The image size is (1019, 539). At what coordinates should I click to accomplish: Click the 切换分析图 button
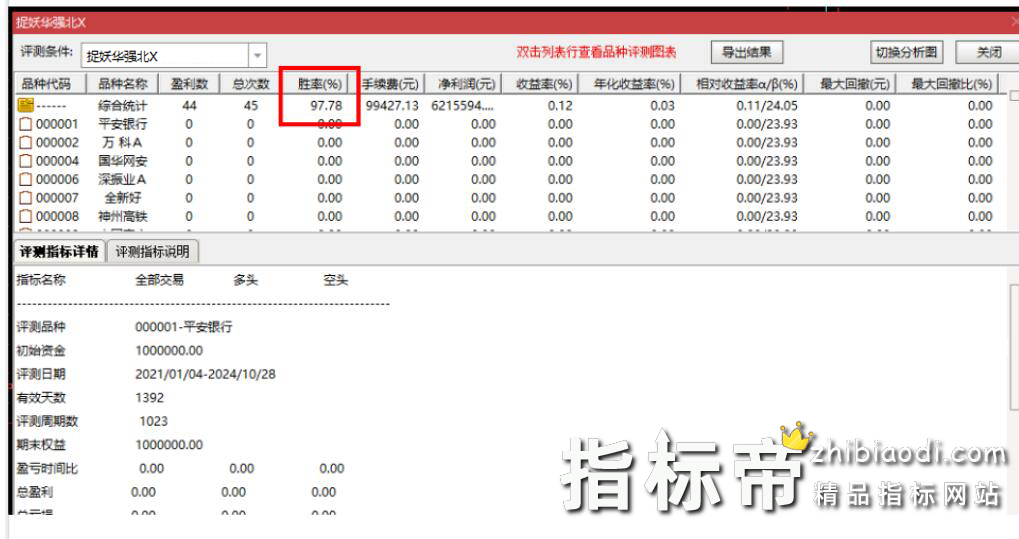tap(906, 52)
